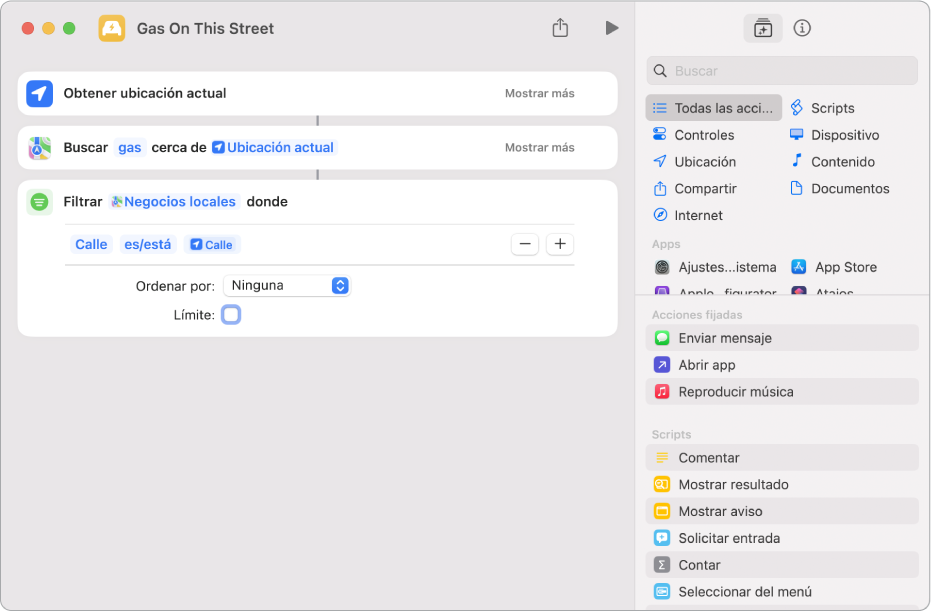Click the location arrow icon of Obtener ubicación actual
This screenshot has width=931, height=612.
pos(39,93)
